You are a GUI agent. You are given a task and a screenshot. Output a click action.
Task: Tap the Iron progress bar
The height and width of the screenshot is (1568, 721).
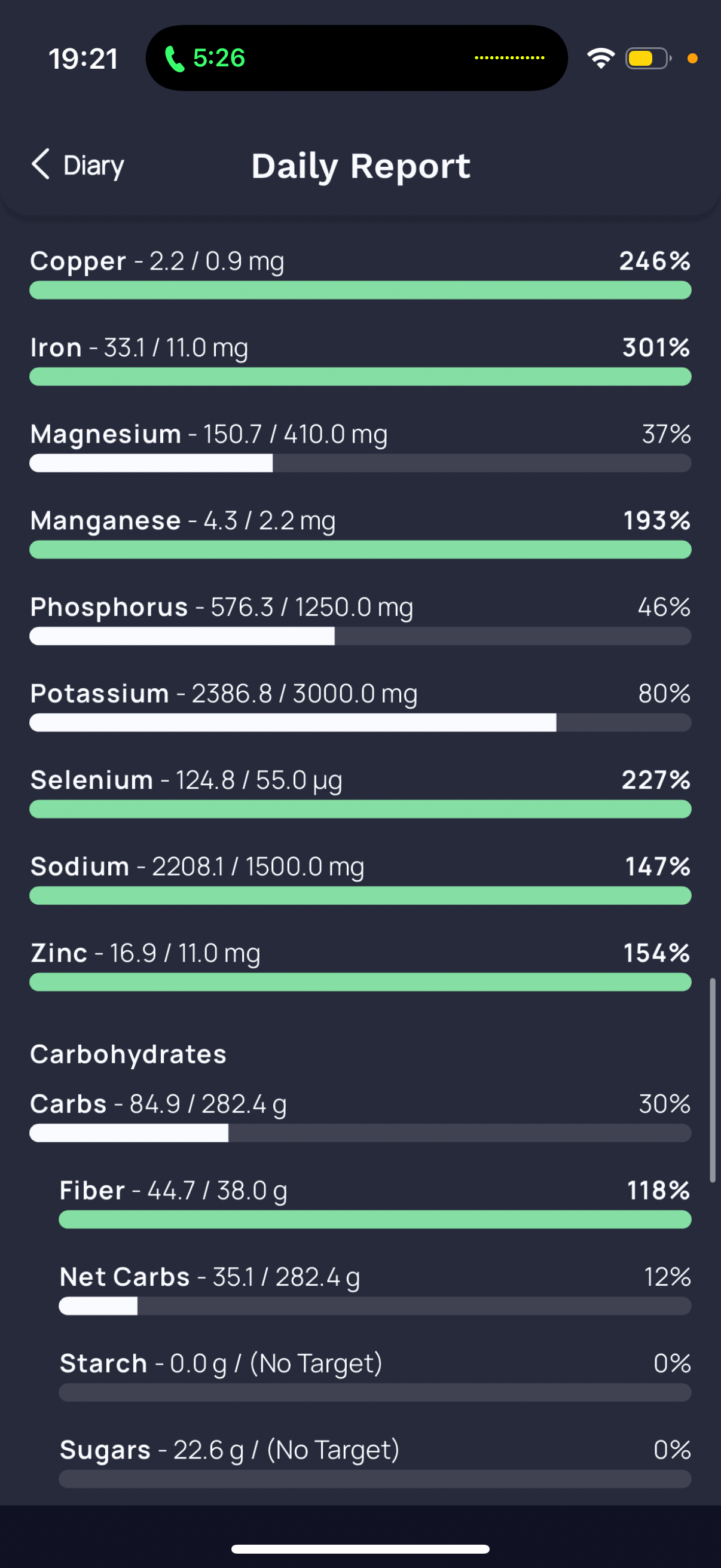[360, 377]
